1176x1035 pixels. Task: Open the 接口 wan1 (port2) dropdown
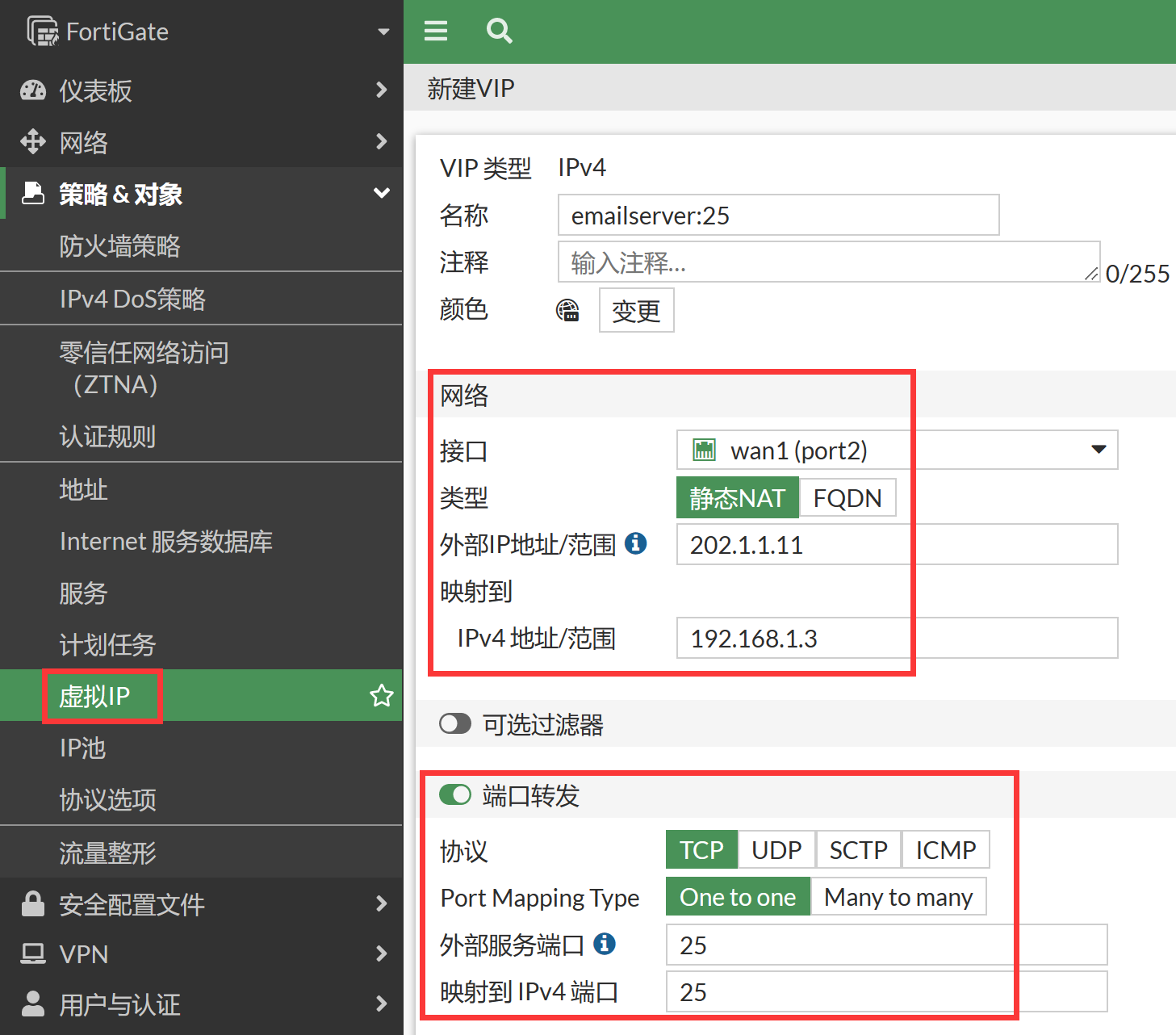[x=896, y=450]
